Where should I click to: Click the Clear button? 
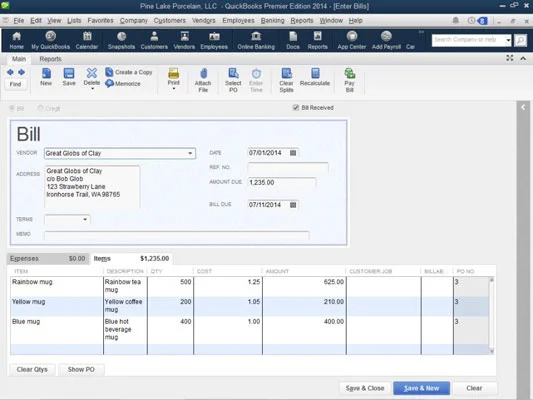coord(474,388)
